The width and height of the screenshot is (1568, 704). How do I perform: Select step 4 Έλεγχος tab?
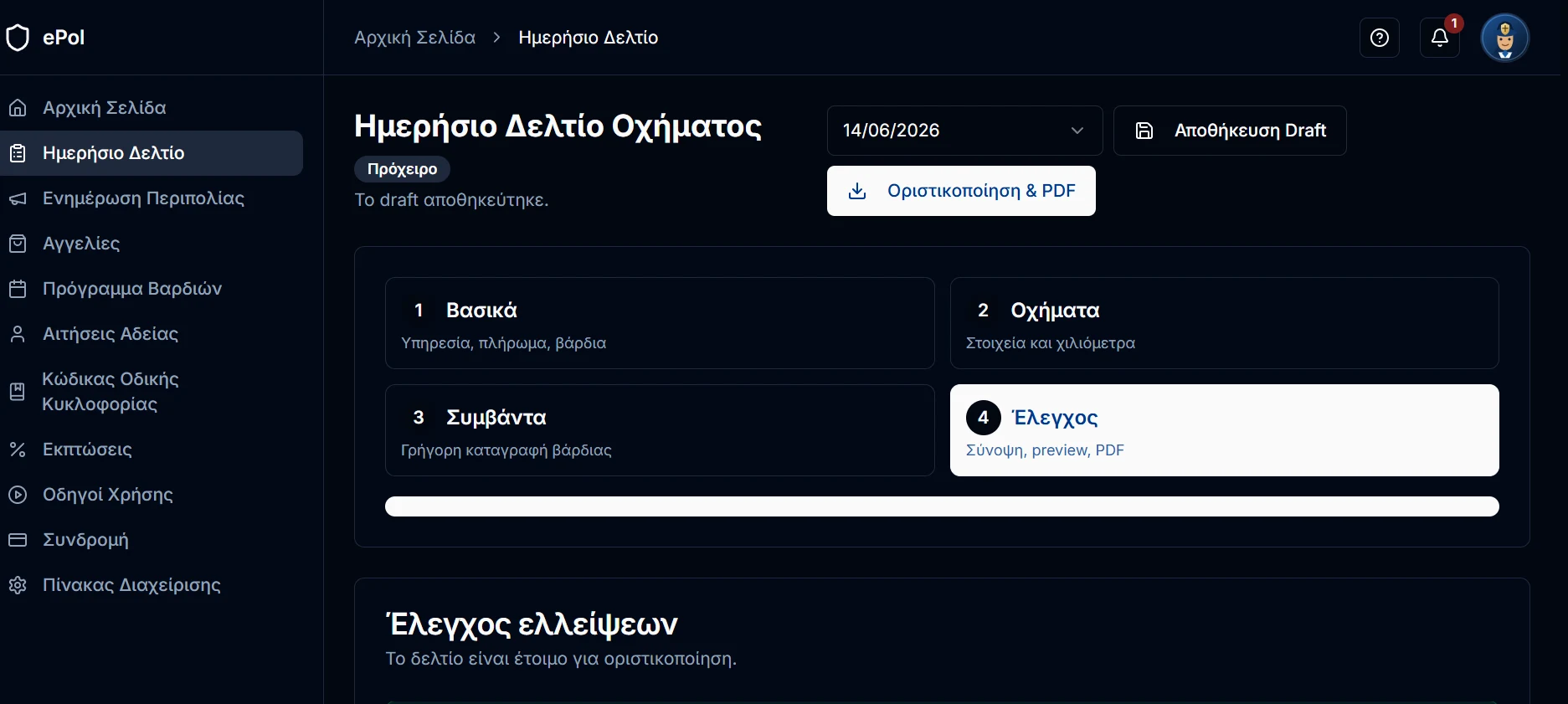coord(1224,430)
